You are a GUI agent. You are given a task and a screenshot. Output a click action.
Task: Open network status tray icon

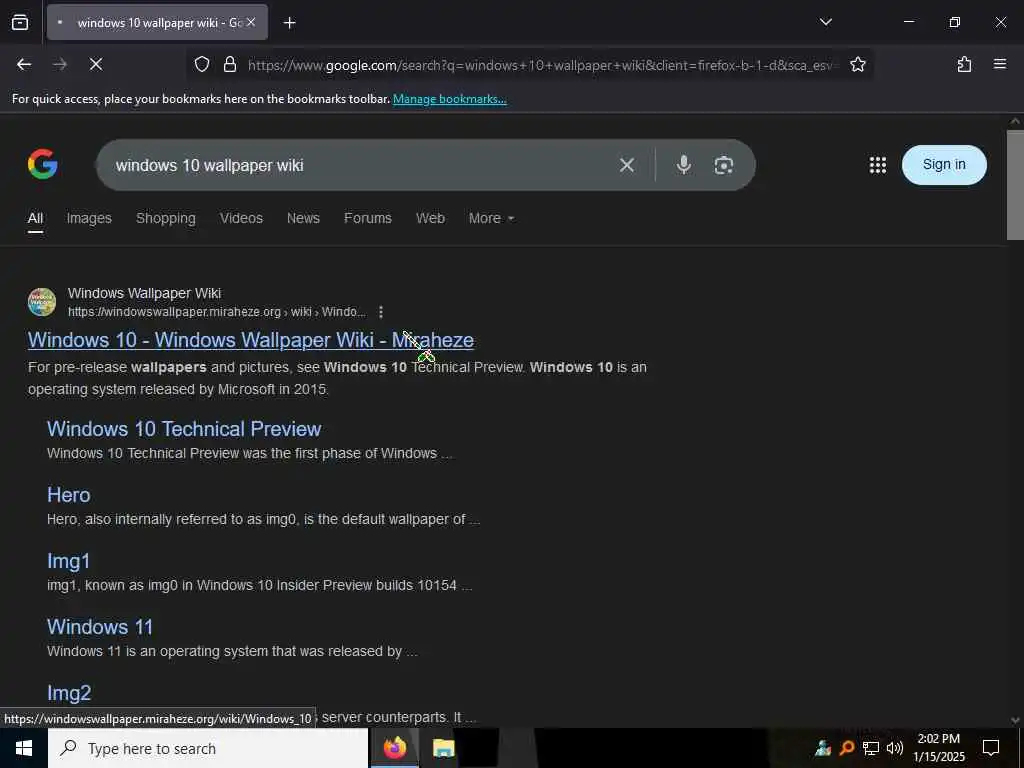point(870,748)
